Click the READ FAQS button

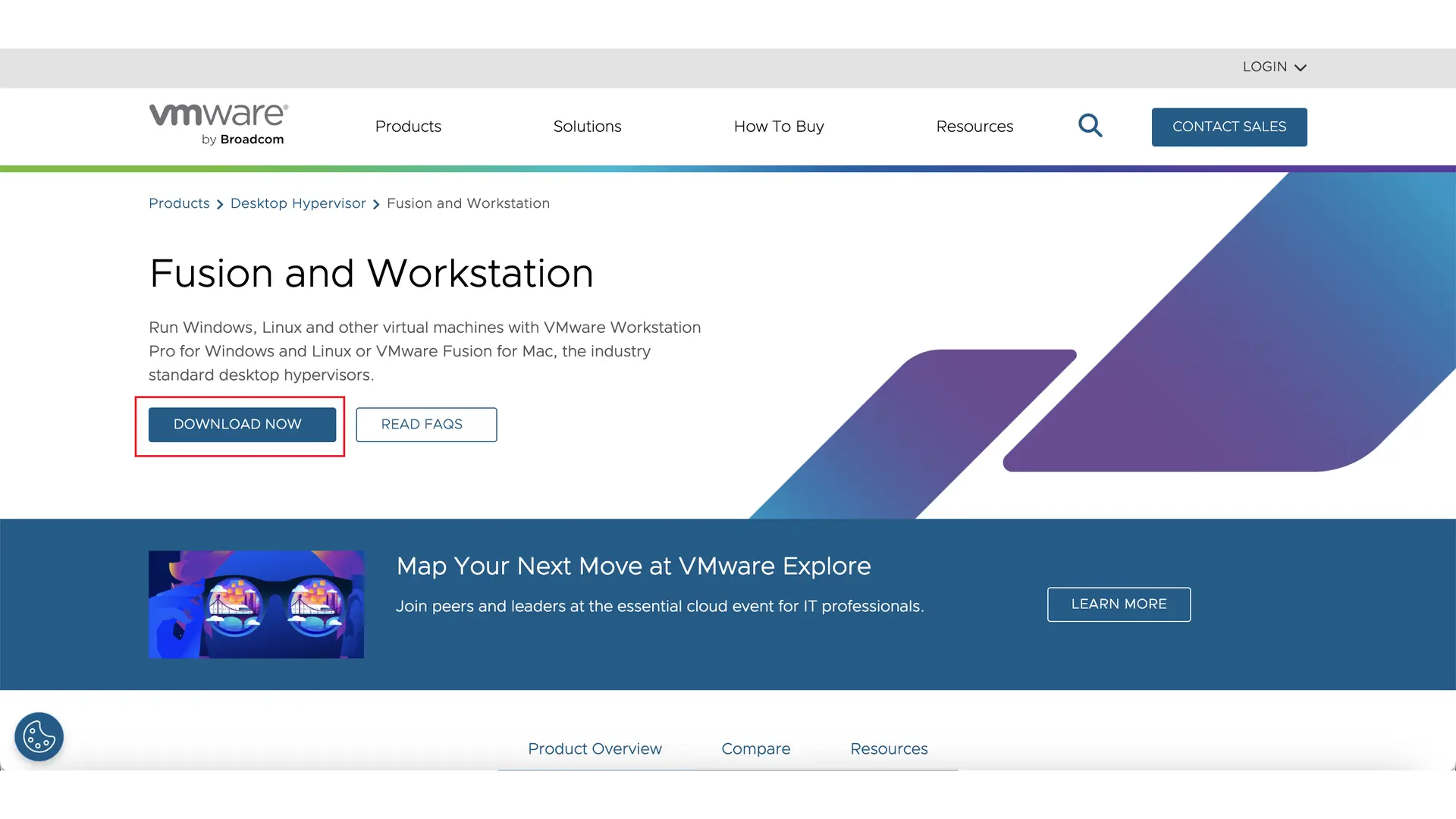point(426,425)
